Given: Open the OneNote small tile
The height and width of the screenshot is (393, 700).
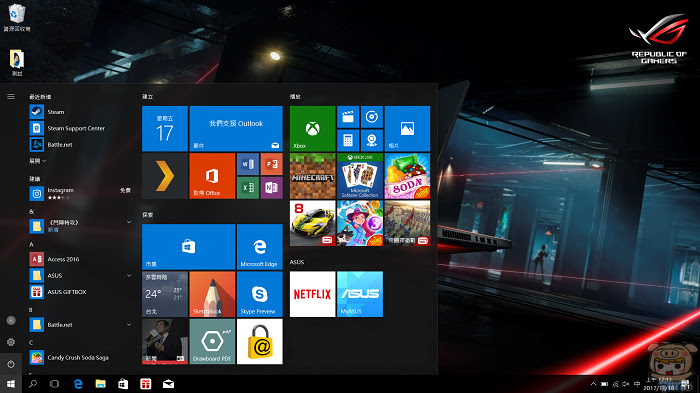Looking at the screenshot, I should (x=271, y=188).
